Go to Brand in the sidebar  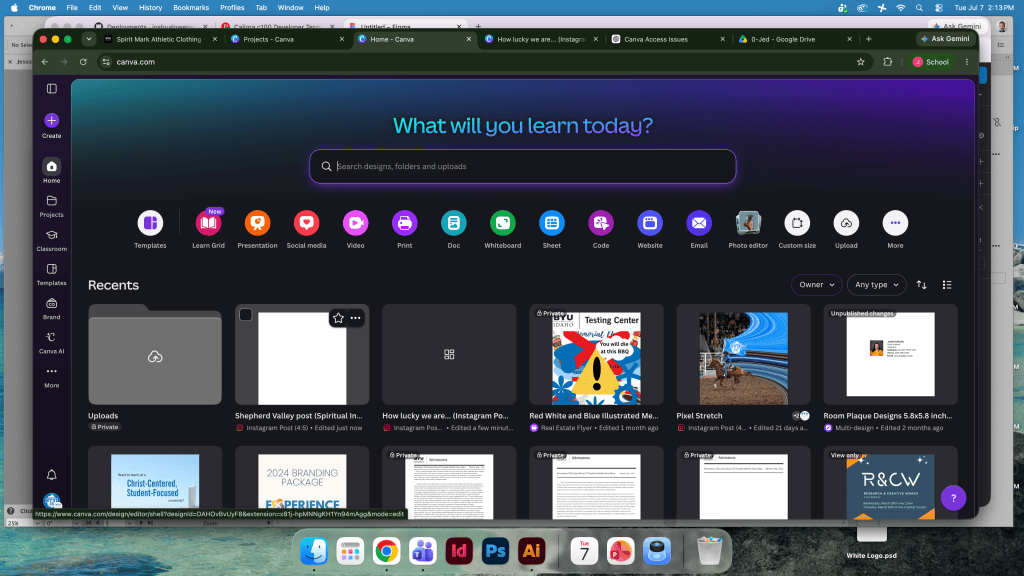point(52,308)
